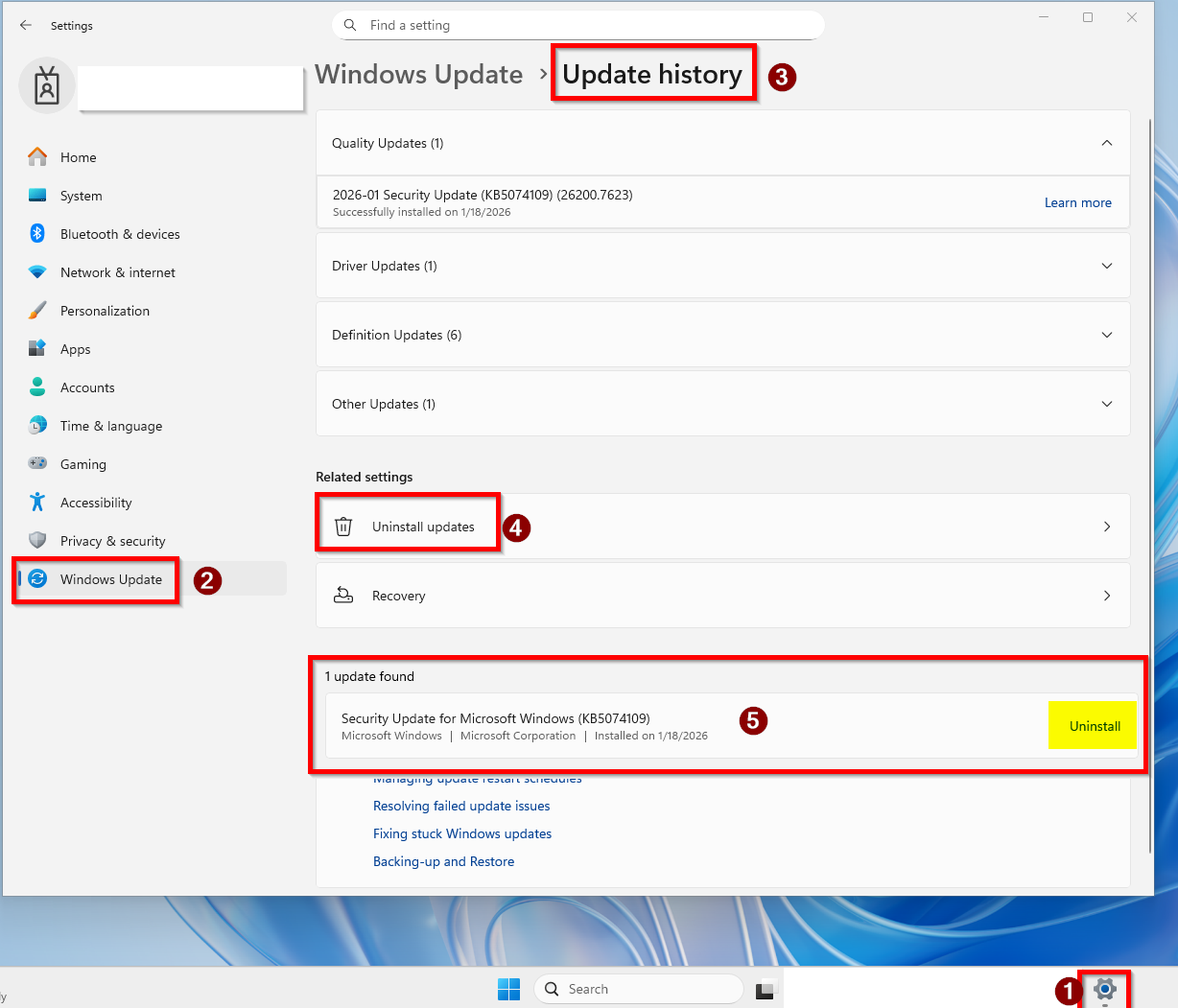Image resolution: width=1178 pixels, height=1008 pixels.
Task: Go to Bluetooth & devices settings
Action: pyautogui.click(x=151, y=234)
